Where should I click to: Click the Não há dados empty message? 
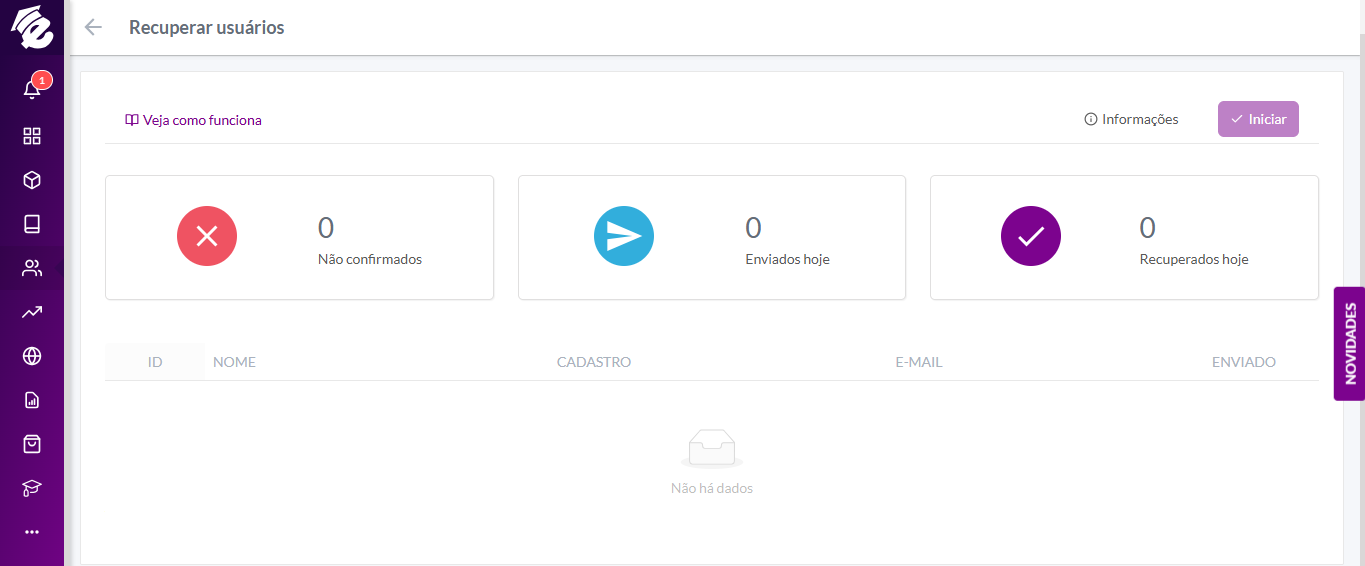click(712, 489)
